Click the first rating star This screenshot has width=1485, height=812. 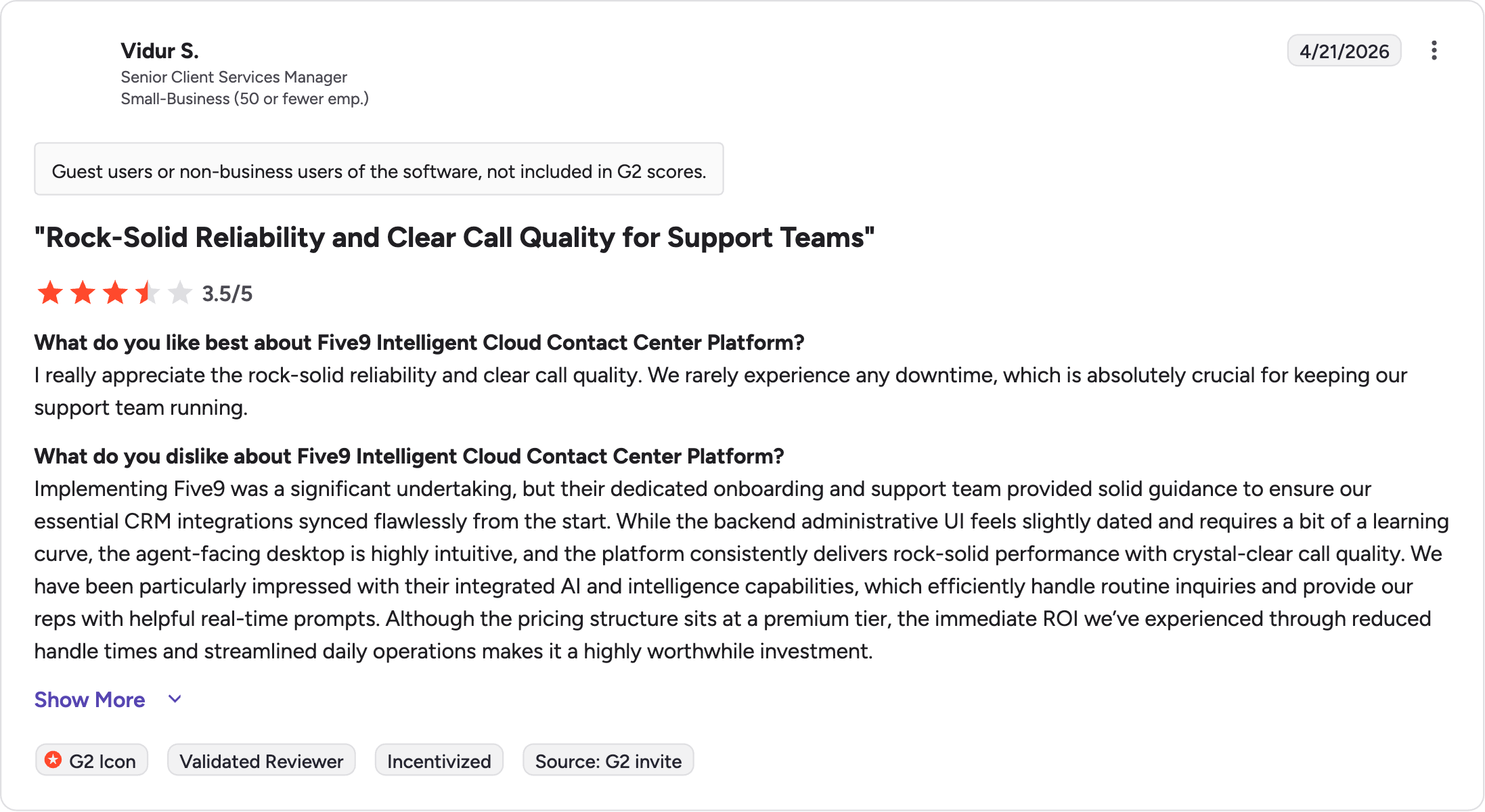pos(50,293)
